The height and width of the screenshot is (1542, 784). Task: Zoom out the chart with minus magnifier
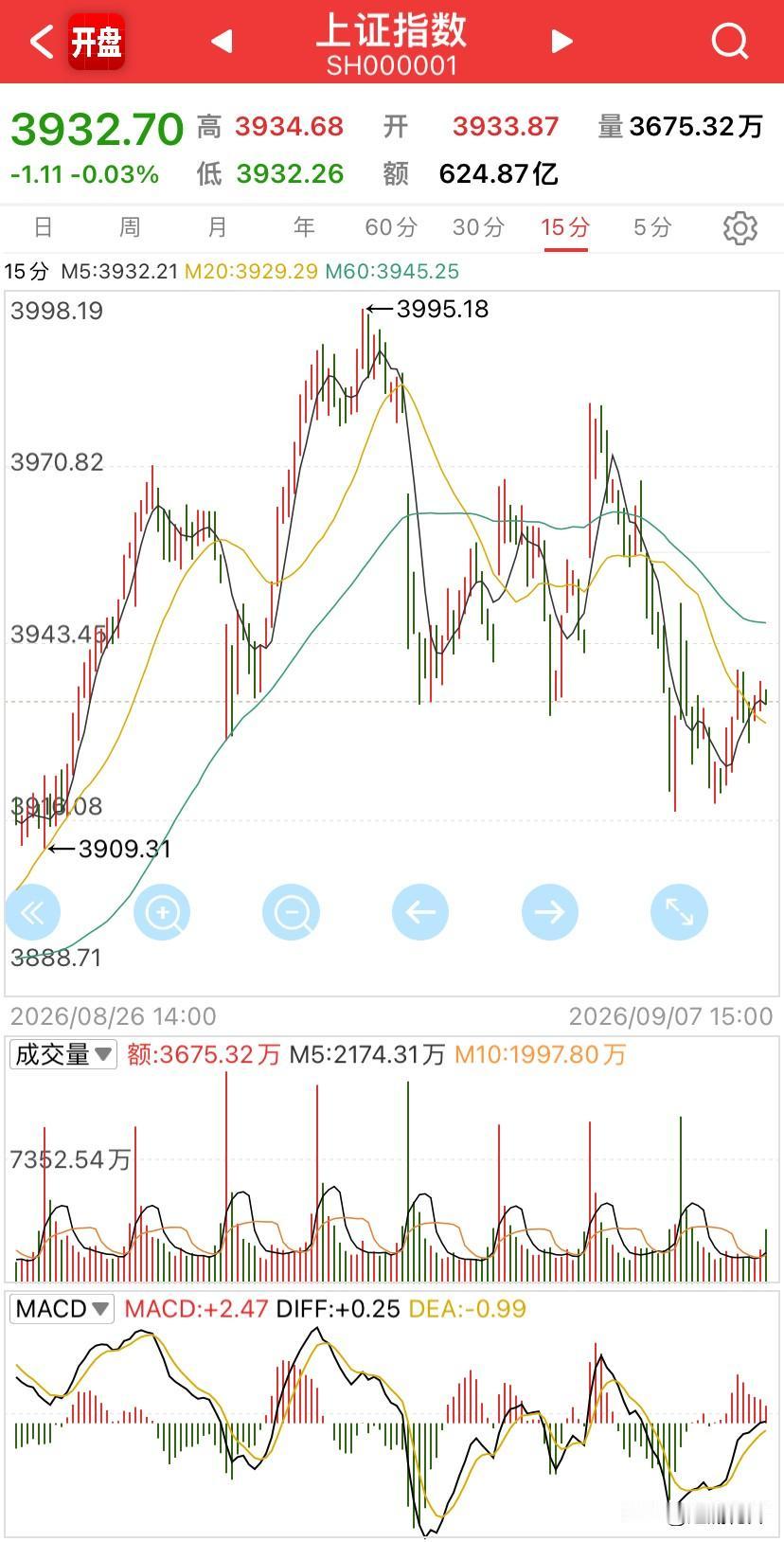[291, 912]
